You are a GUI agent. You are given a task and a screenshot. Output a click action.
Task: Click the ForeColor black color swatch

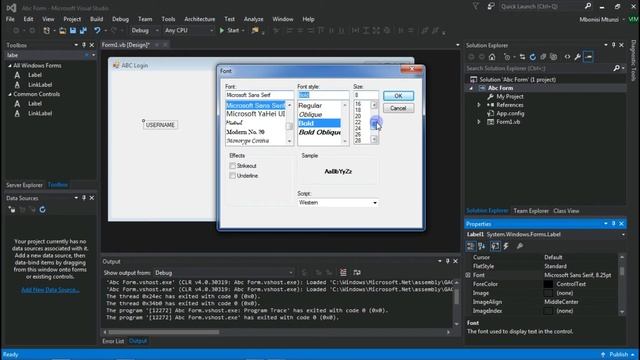548,284
